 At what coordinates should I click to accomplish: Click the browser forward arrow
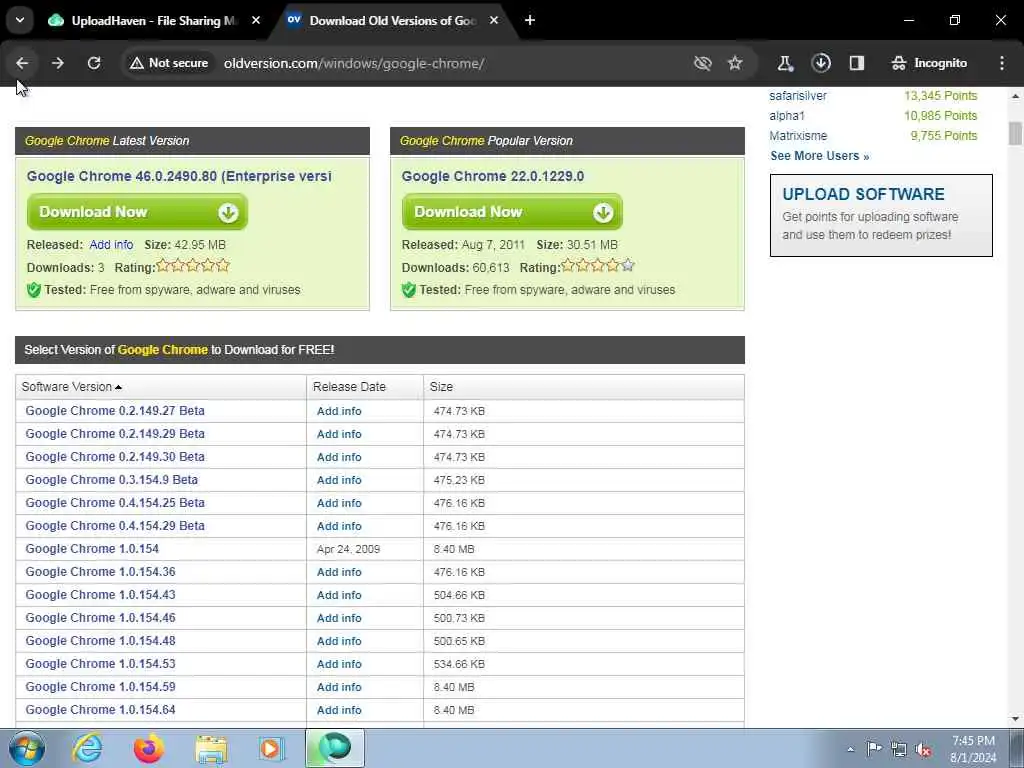tap(57, 63)
